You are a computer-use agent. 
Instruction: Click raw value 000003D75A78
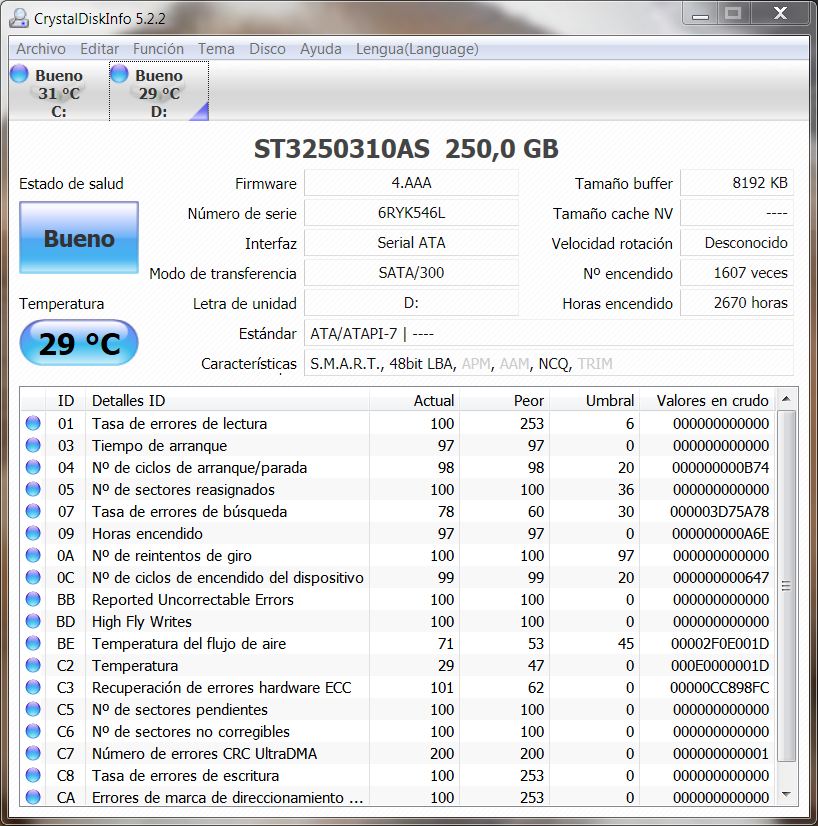click(x=720, y=512)
